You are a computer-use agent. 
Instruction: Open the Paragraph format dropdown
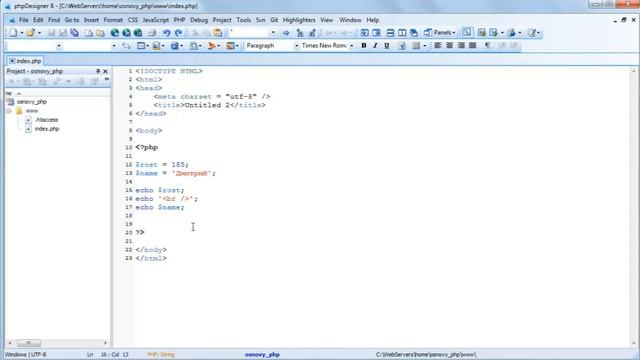297,46
